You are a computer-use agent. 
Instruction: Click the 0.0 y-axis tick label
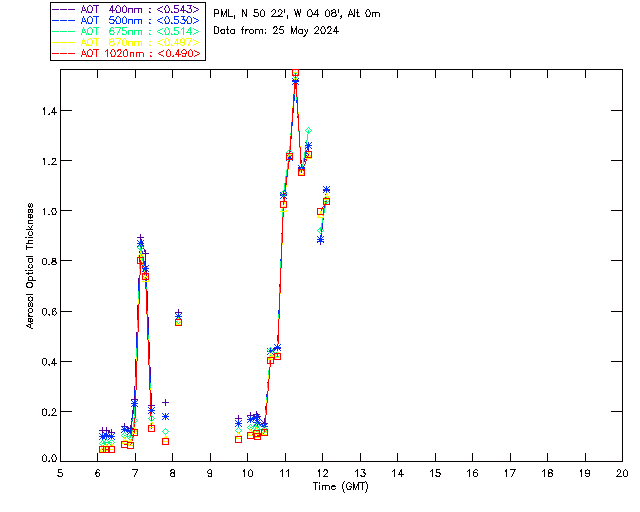pyautogui.click(x=49, y=459)
